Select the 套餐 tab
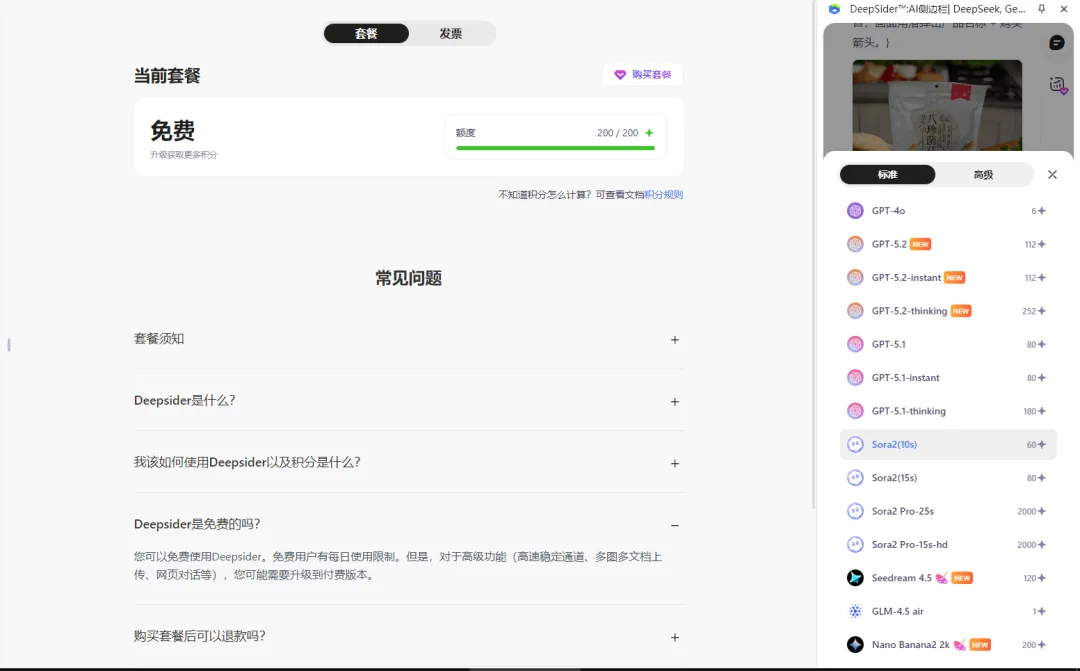This screenshot has width=1080, height=671. [x=366, y=34]
